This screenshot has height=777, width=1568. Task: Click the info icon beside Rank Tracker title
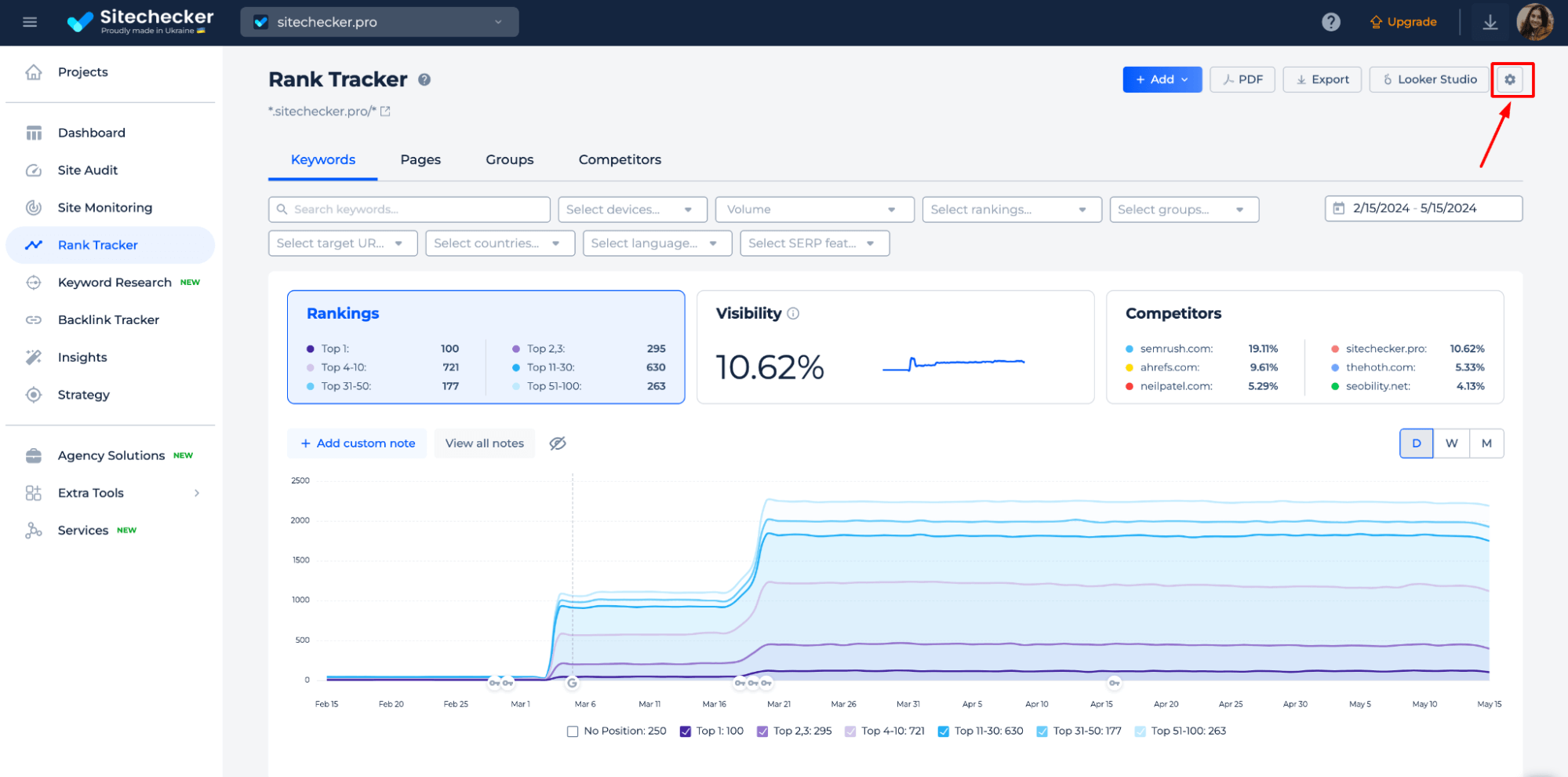[424, 79]
